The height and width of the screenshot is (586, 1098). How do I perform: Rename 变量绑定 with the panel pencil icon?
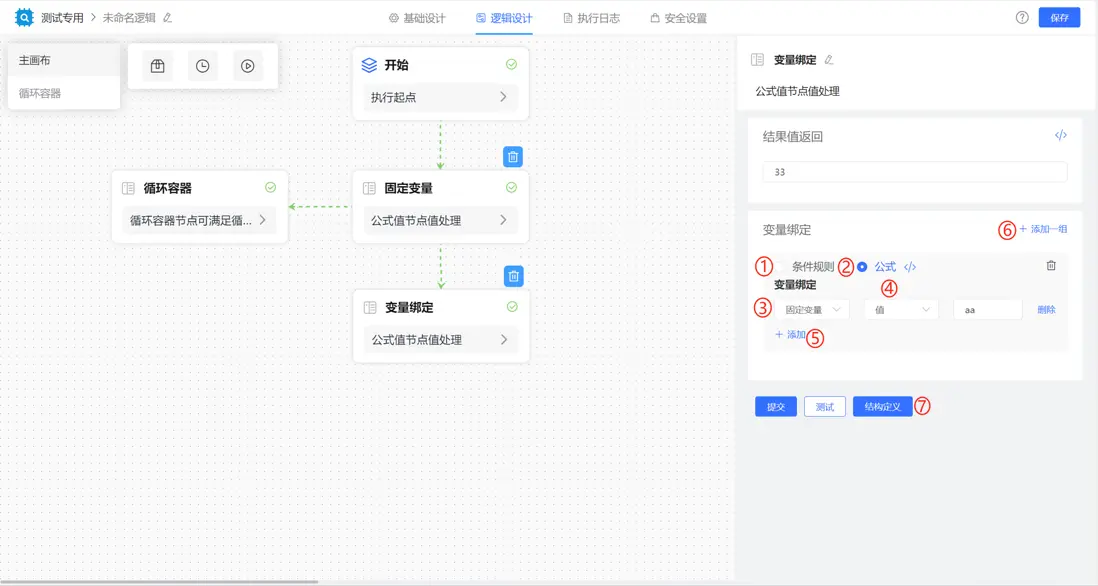(x=829, y=60)
